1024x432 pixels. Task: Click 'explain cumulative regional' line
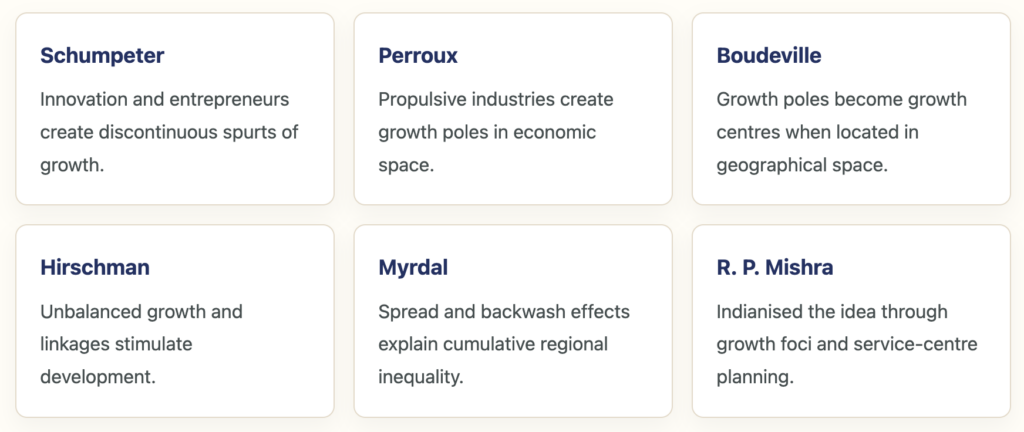[493, 345]
